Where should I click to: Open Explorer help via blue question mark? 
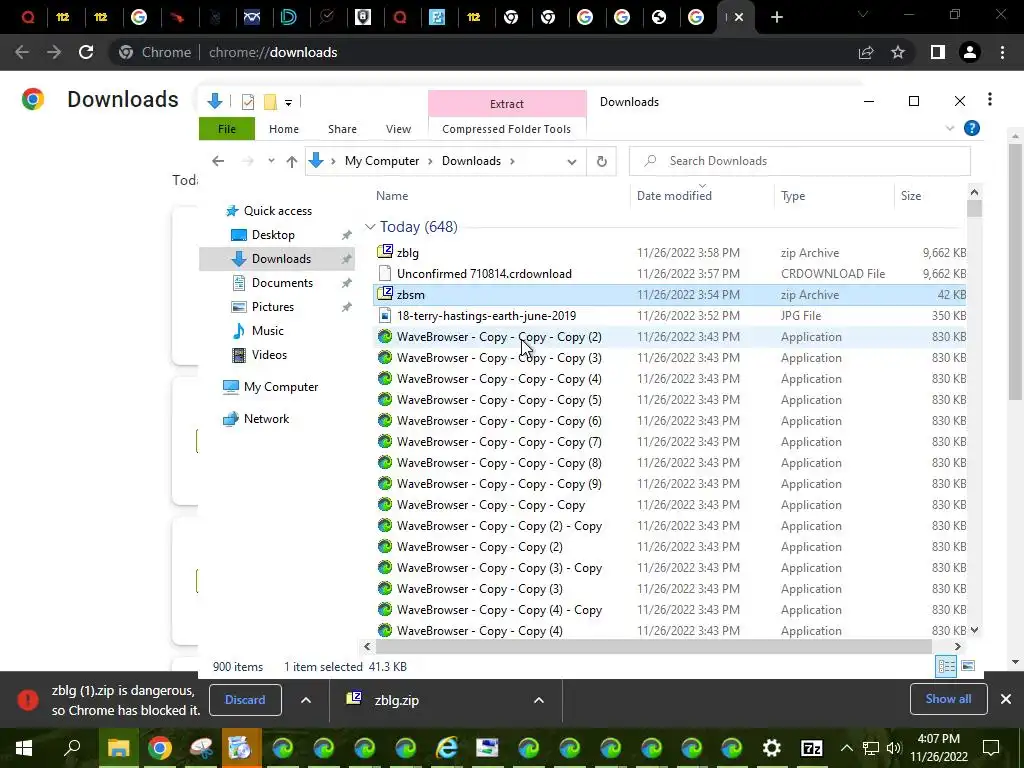tap(972, 129)
